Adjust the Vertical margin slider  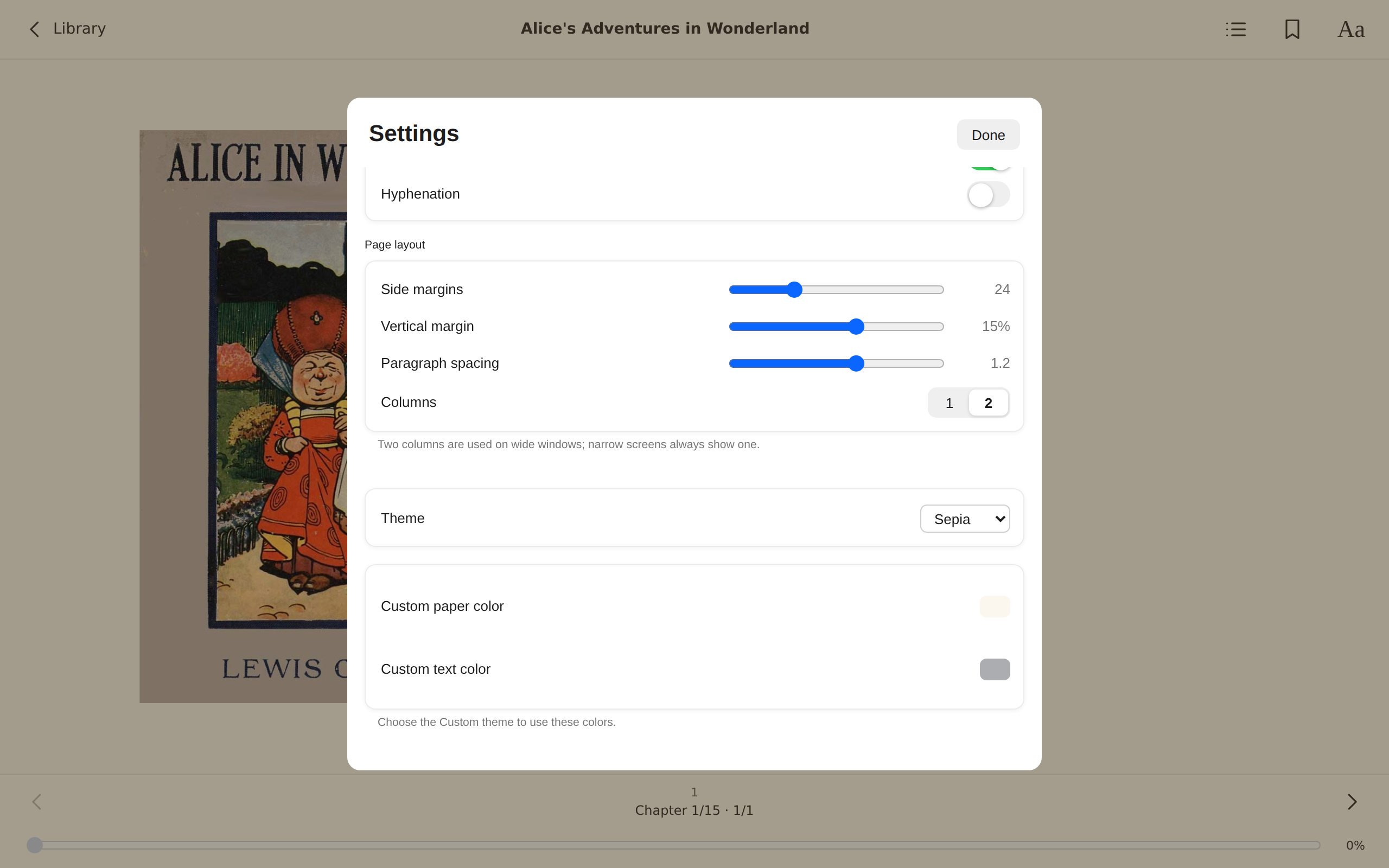836,326
